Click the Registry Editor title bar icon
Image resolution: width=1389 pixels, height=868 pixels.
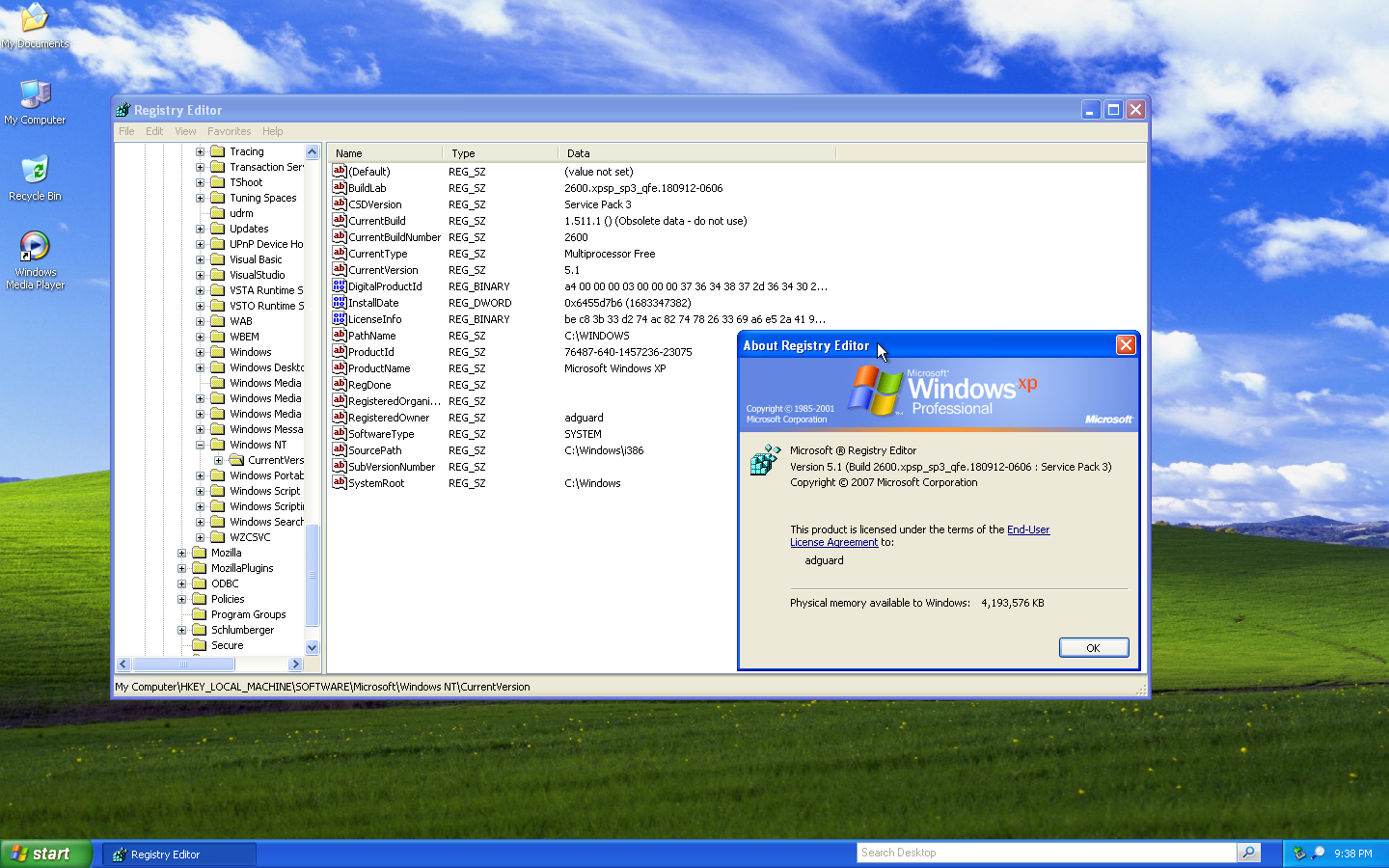coord(123,110)
